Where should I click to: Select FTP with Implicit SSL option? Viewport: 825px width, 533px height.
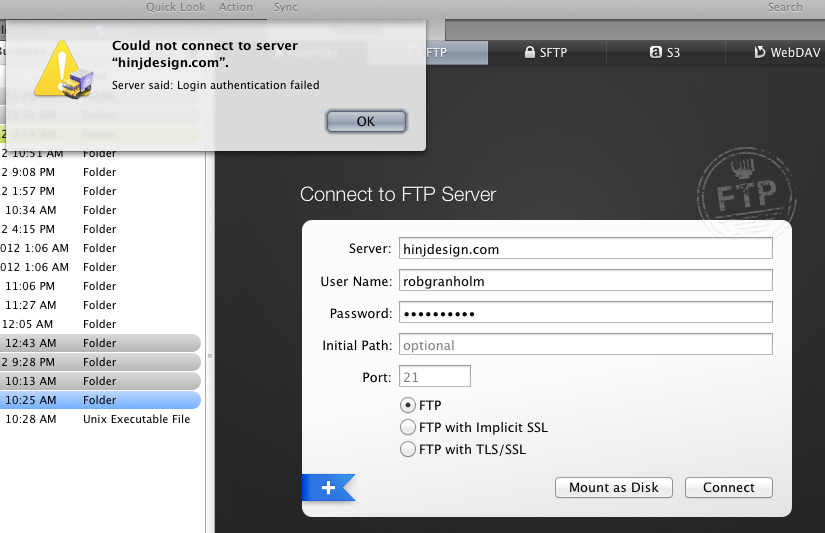(x=408, y=427)
